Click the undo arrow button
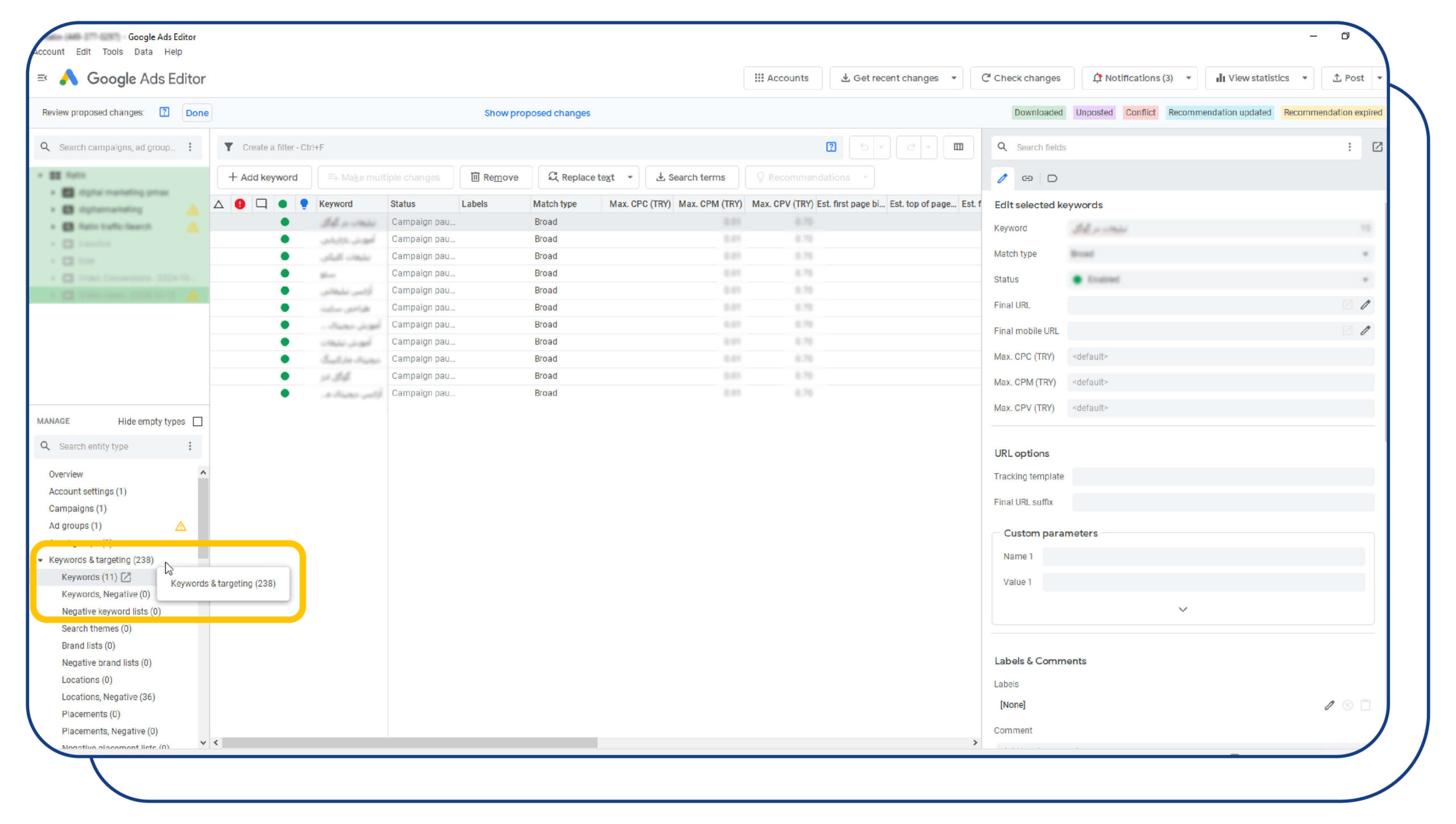The height and width of the screenshot is (824, 1456). coord(864,147)
